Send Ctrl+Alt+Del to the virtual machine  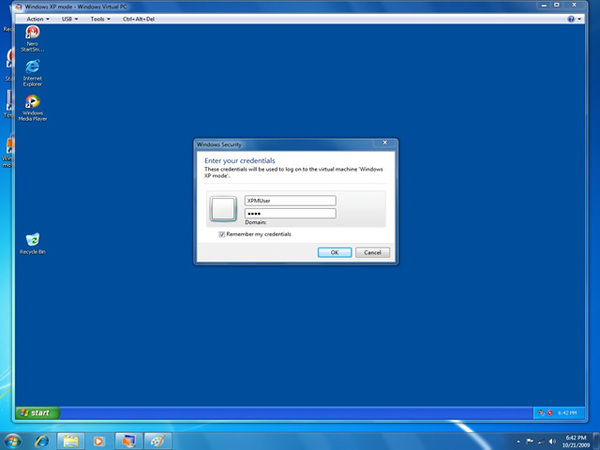tap(139, 19)
